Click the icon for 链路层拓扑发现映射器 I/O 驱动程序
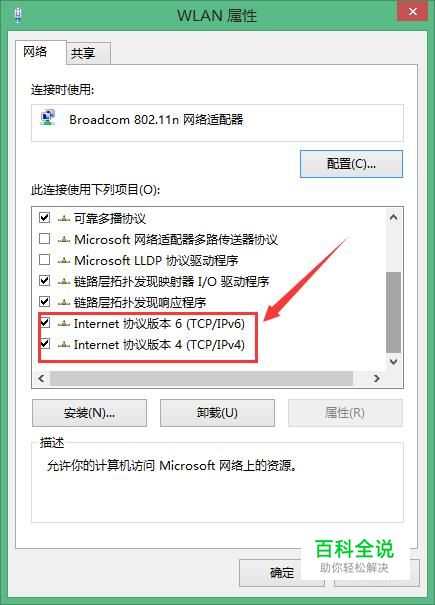Viewport: 435px width, 605px height. (64, 282)
